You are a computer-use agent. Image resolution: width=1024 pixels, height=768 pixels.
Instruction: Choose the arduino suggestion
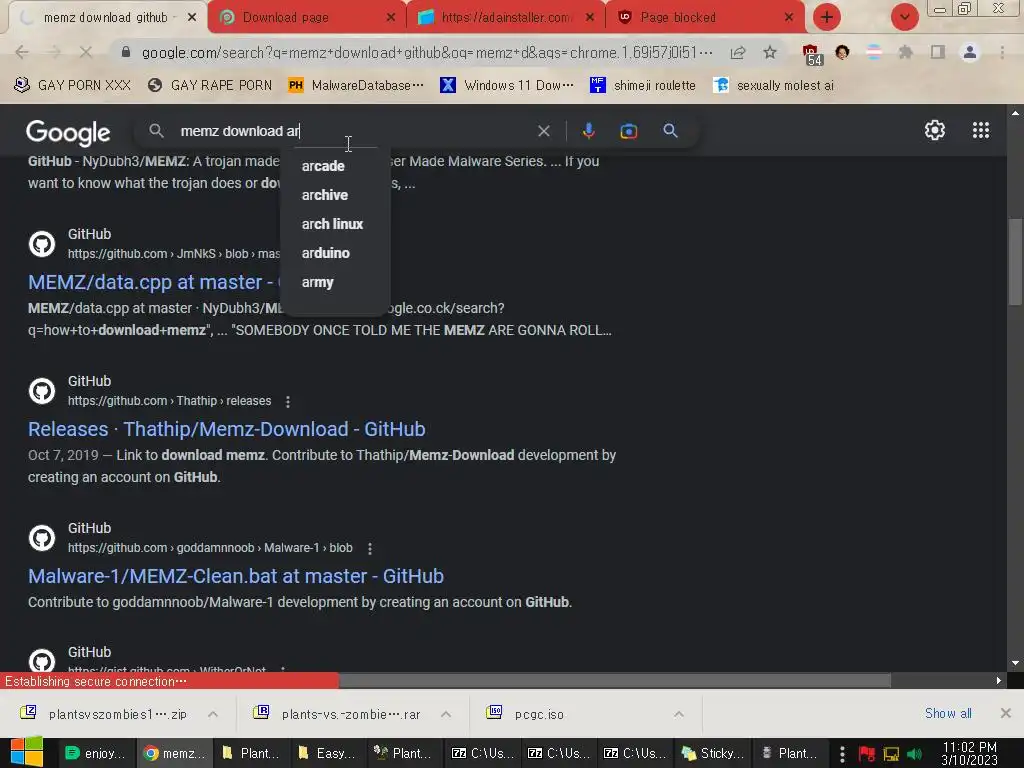click(336, 253)
